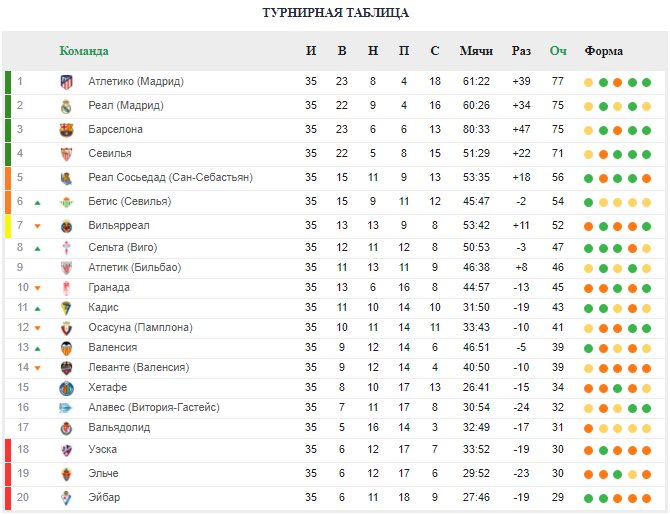The width and height of the screenshot is (670, 514).
Task: Click the orange down arrow beside Гранада
Action: tap(37, 288)
